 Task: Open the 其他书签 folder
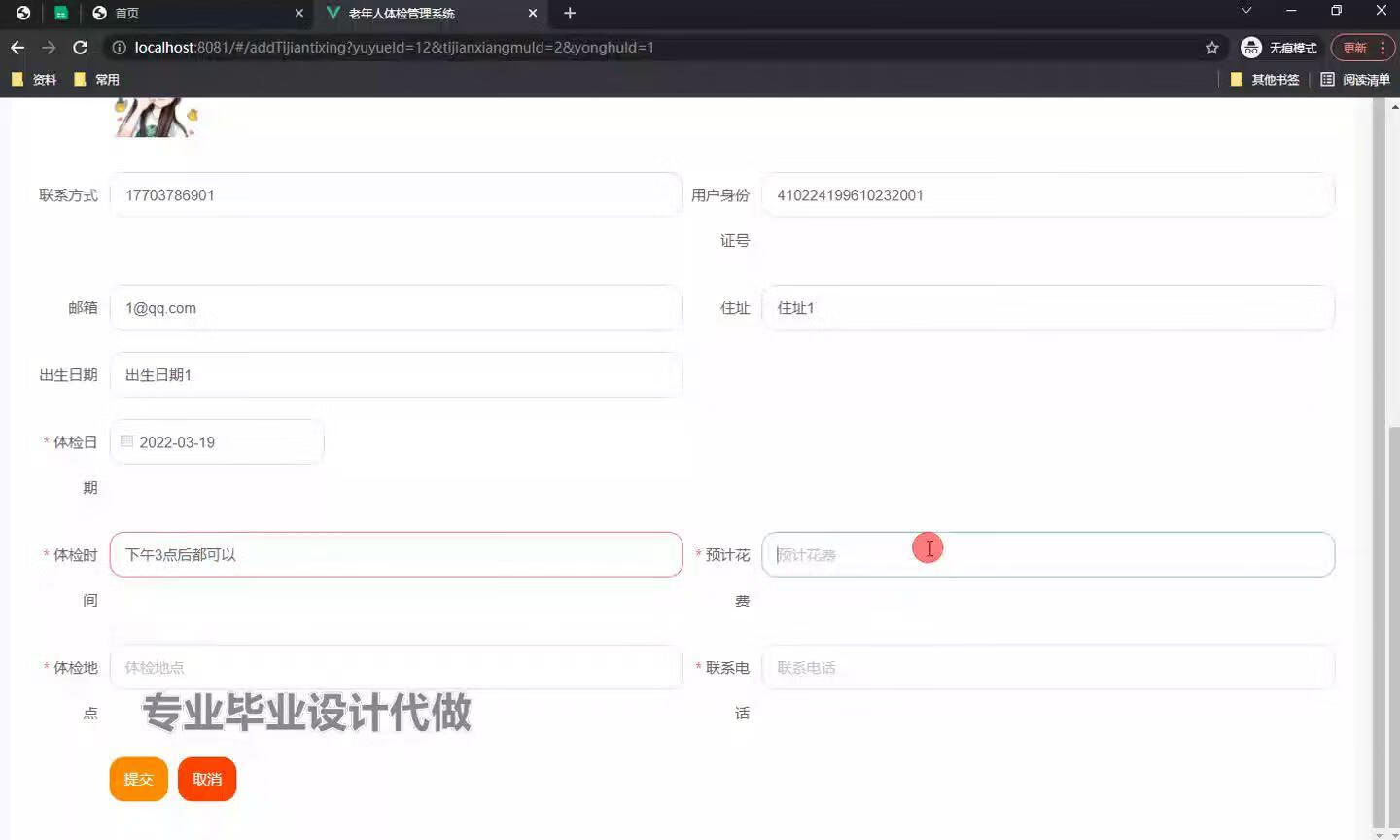[1265, 80]
